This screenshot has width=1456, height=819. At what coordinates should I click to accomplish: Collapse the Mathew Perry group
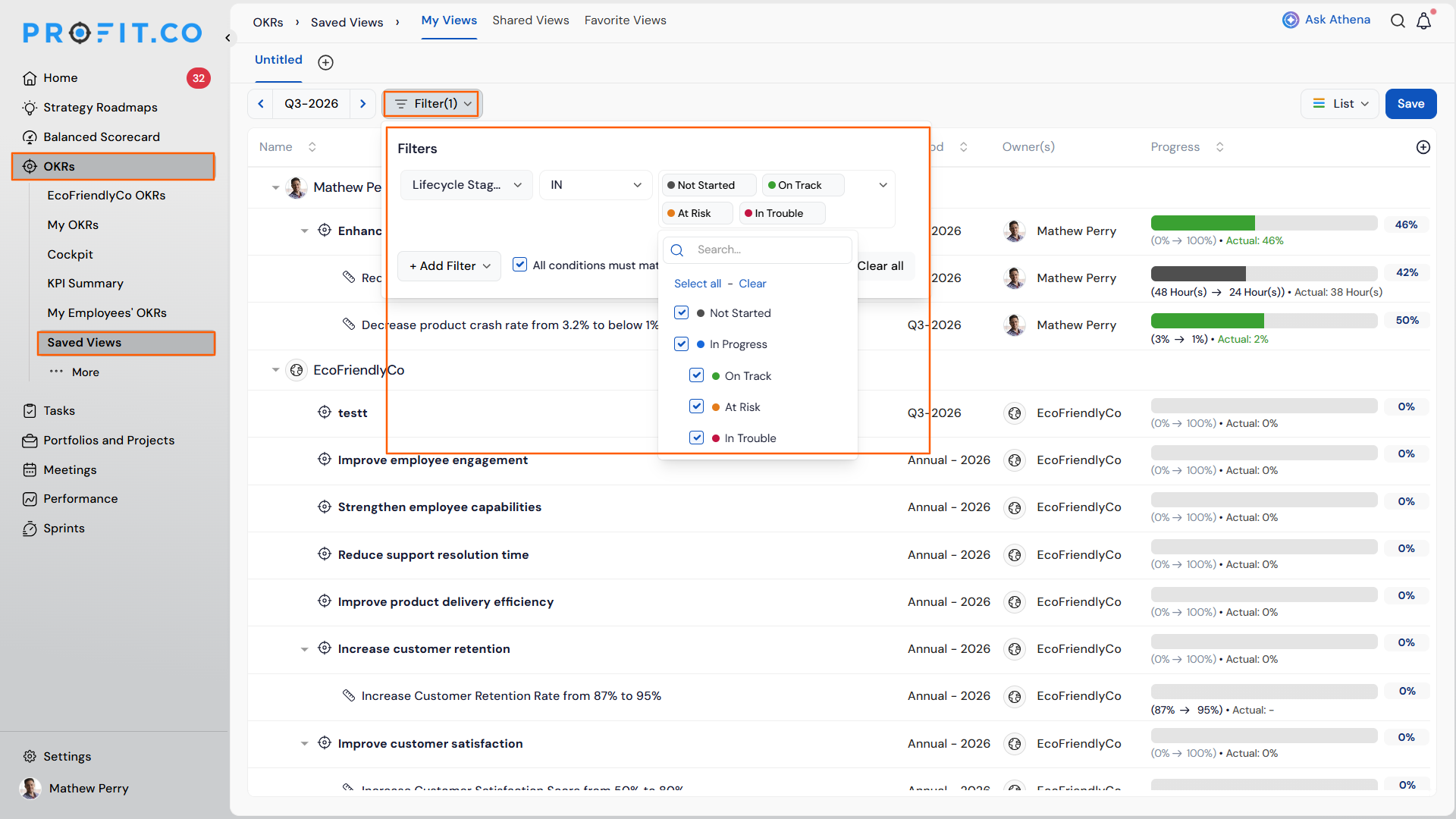pos(275,187)
